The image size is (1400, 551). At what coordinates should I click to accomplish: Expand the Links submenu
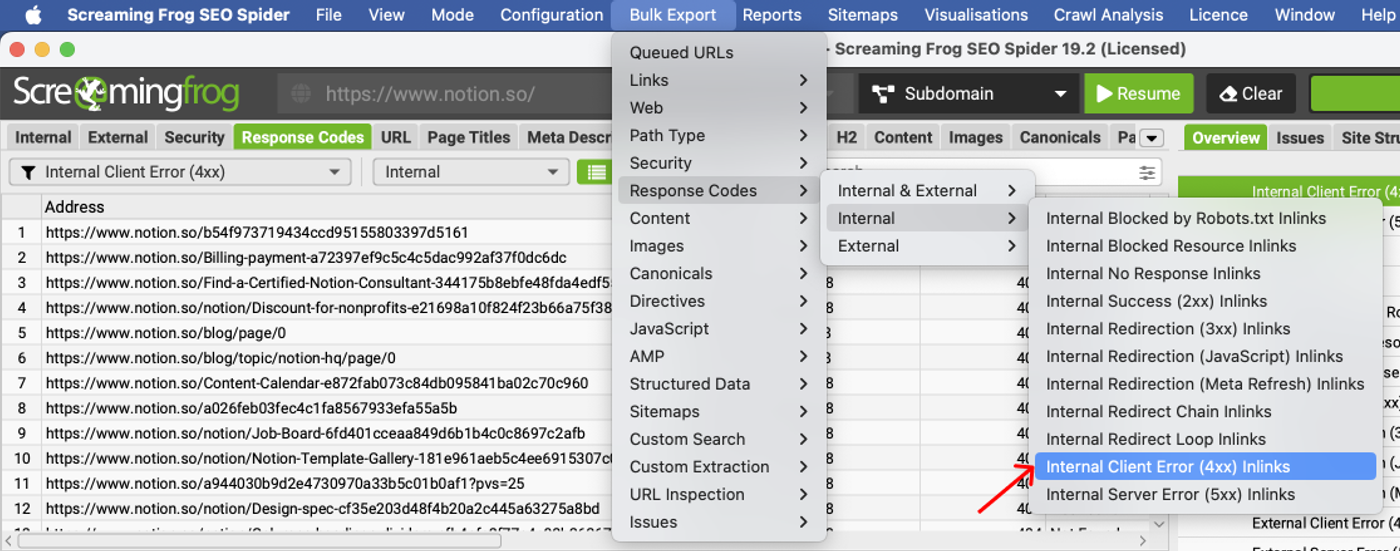(x=719, y=80)
